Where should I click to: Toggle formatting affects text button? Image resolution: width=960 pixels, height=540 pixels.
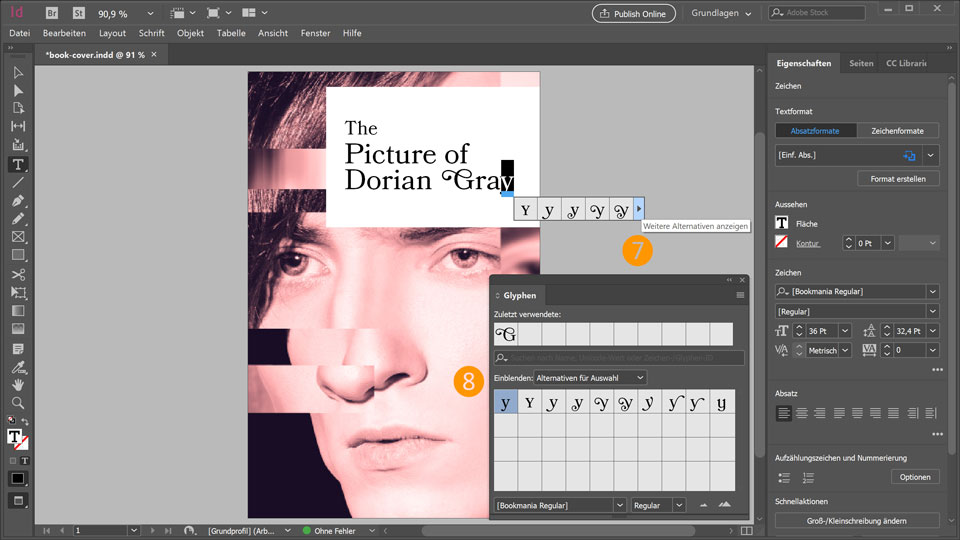[24, 460]
